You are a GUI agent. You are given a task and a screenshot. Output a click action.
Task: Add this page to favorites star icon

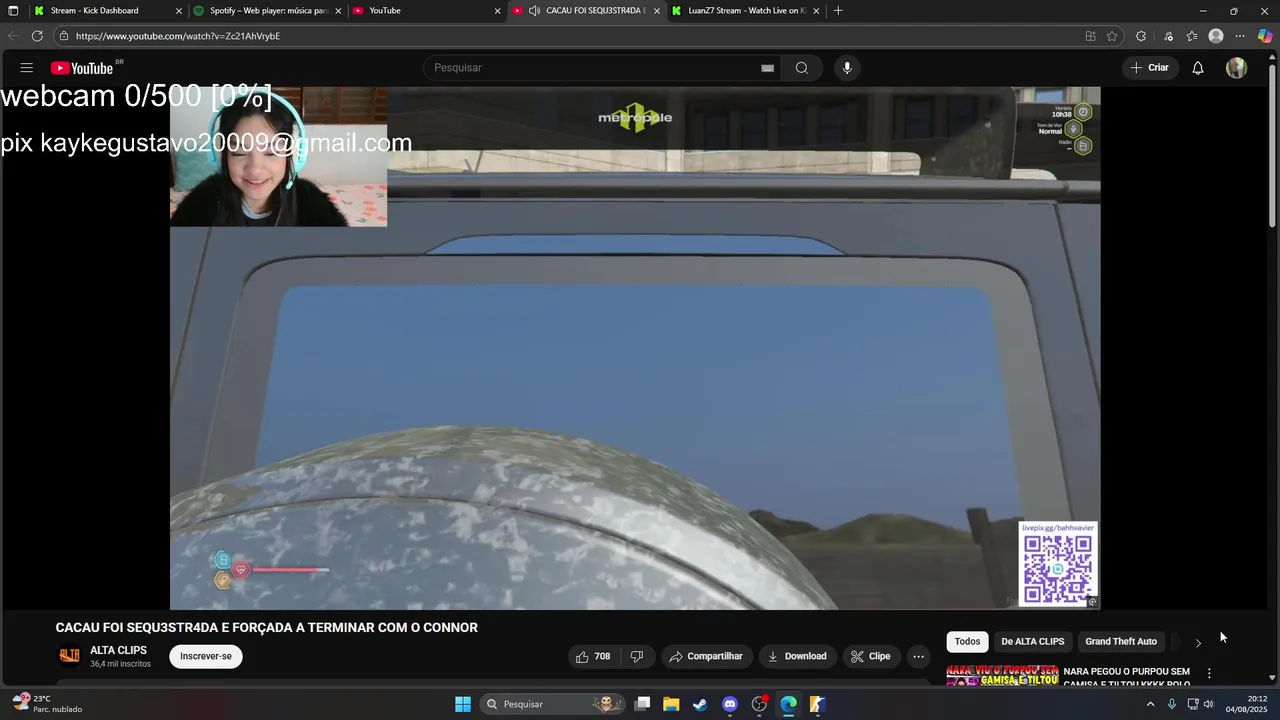click(1112, 36)
